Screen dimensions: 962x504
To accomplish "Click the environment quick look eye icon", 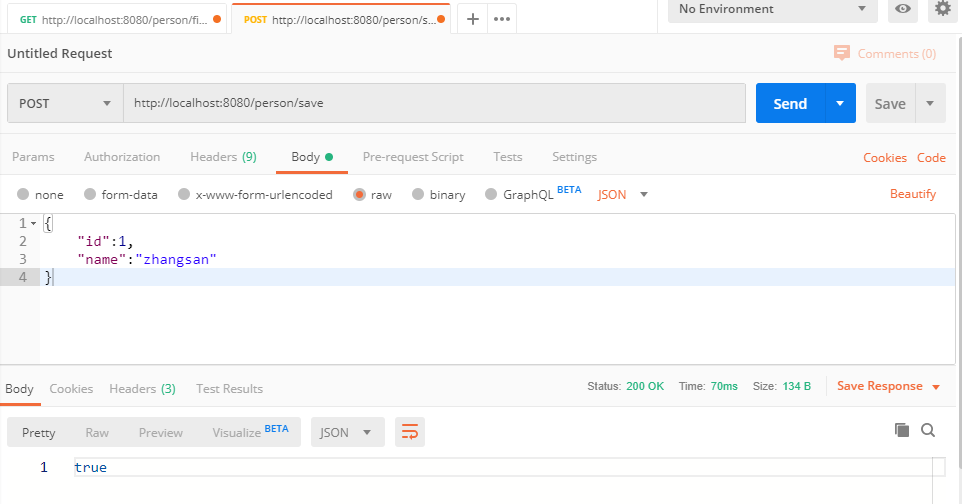I will [903, 9].
